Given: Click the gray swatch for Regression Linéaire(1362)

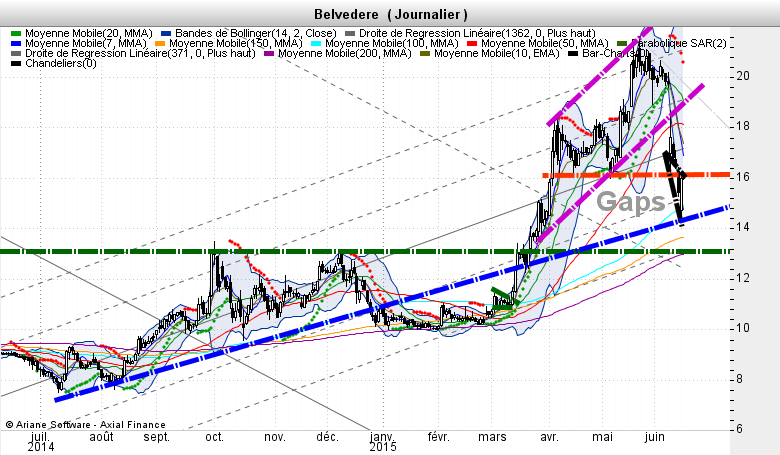Looking at the screenshot, I should click(x=350, y=33).
